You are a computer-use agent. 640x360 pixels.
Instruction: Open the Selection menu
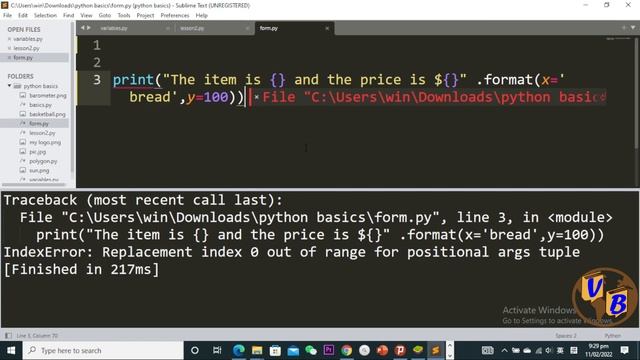coord(45,15)
